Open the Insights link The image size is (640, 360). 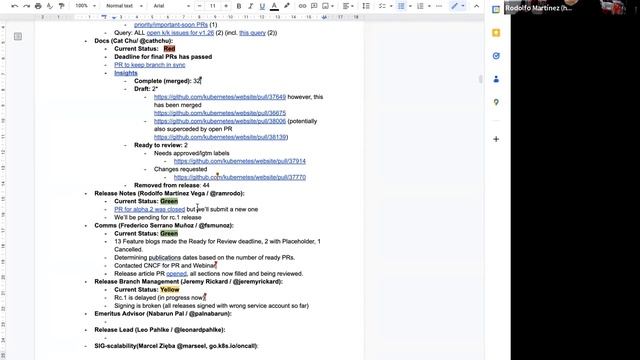(x=126, y=73)
